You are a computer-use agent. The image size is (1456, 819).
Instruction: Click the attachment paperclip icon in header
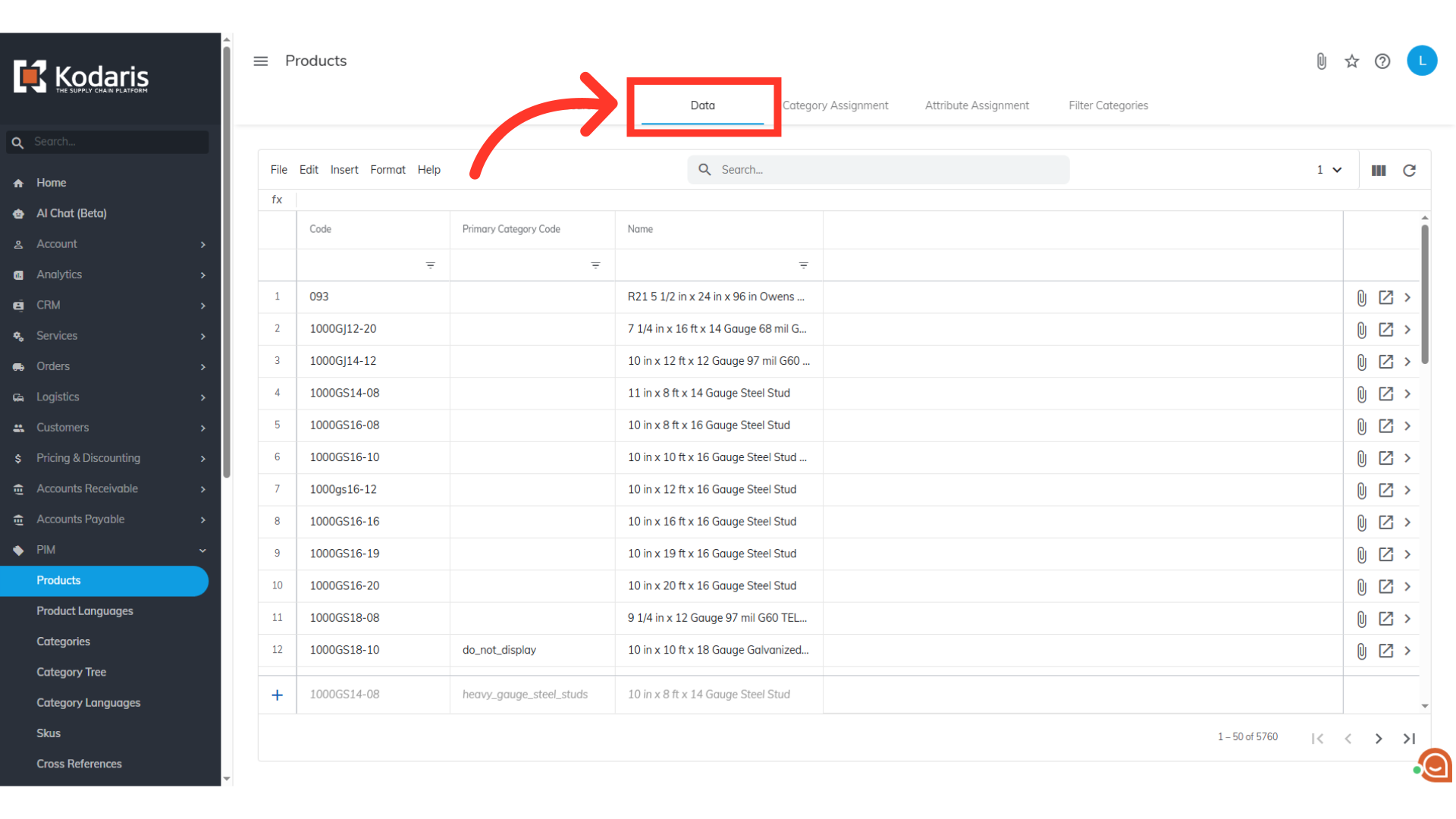(1321, 61)
